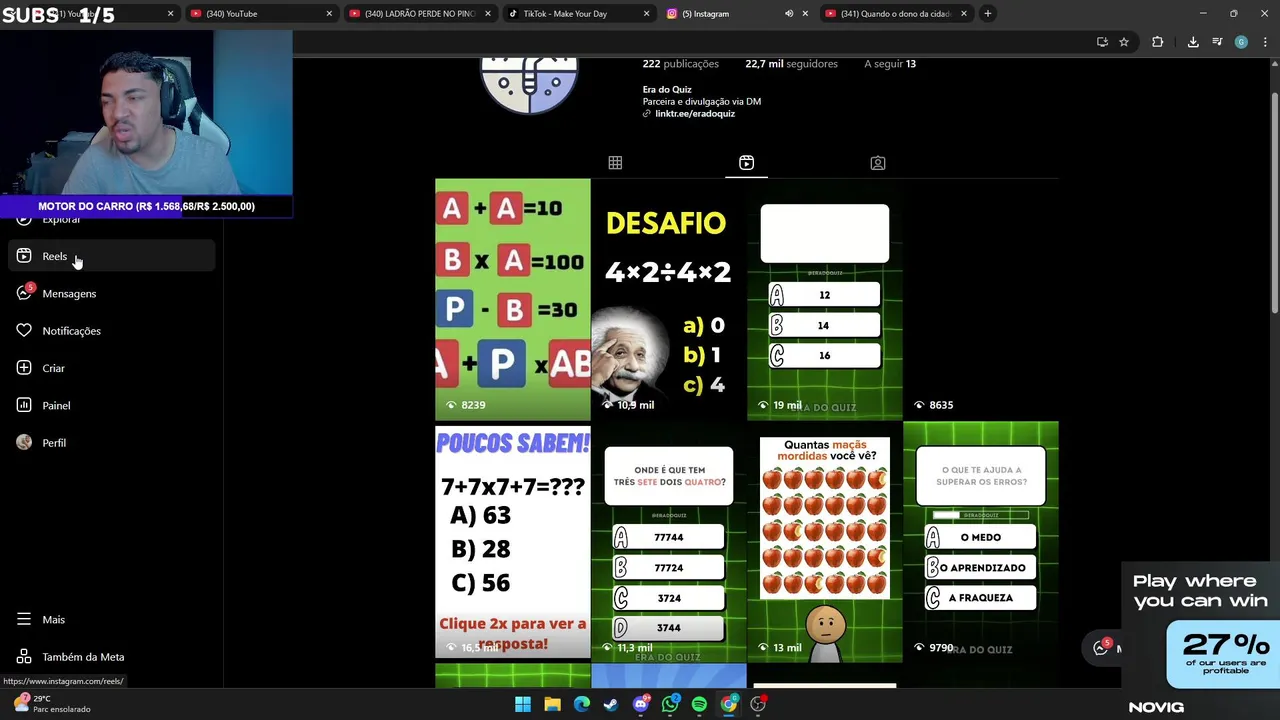Select the (5) Instagram browser tab

pos(720,14)
